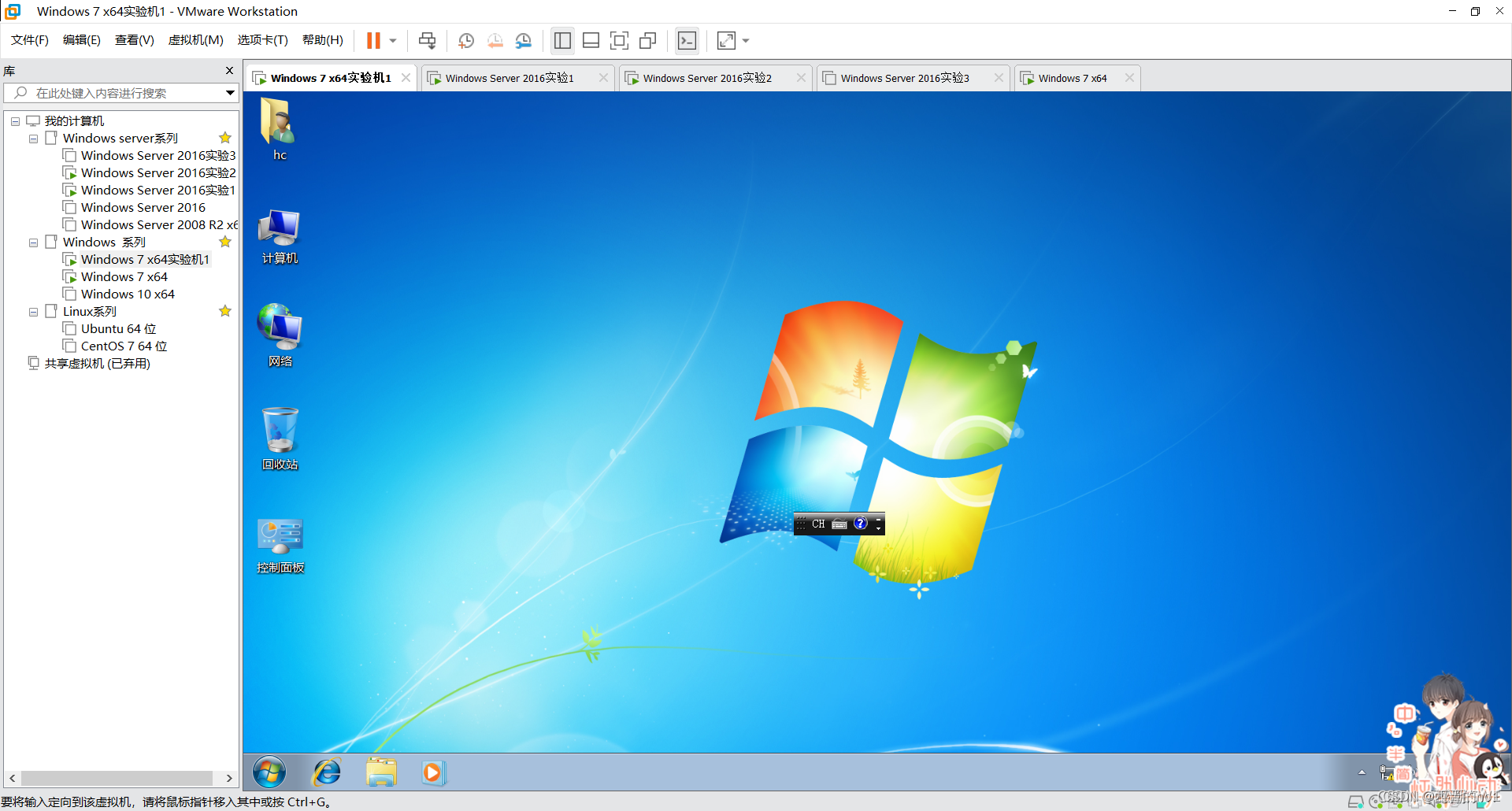Collapse the Linux系列 folder
Image resolution: width=1512 pixels, height=811 pixels.
(33, 312)
